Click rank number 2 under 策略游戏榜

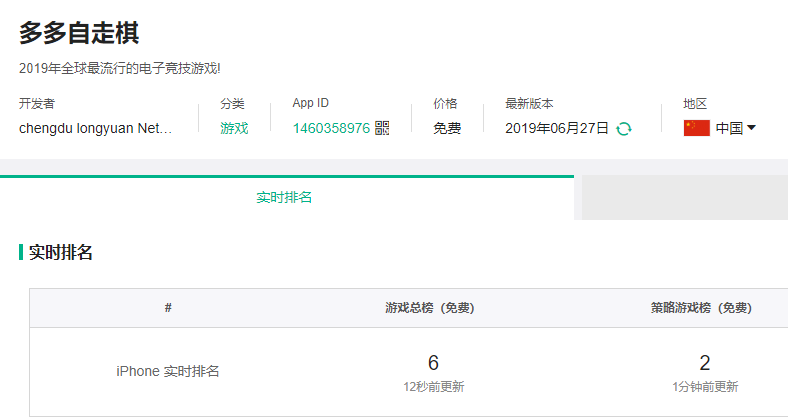click(705, 363)
